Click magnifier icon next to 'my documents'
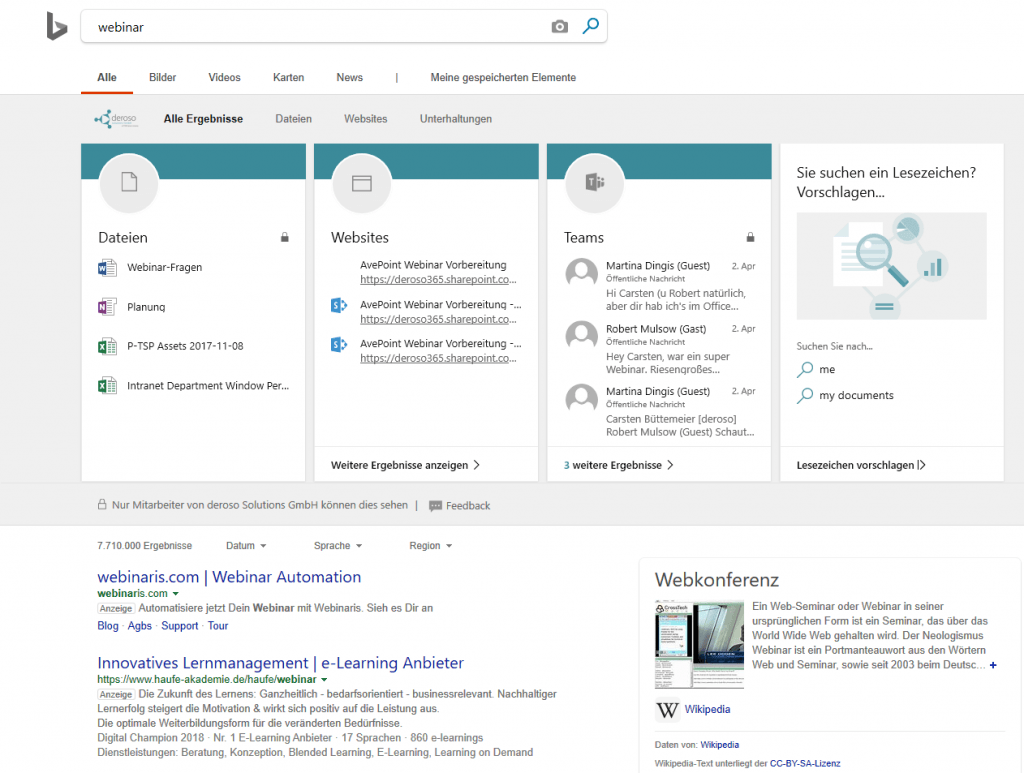This screenshot has height=773, width=1024. point(805,396)
